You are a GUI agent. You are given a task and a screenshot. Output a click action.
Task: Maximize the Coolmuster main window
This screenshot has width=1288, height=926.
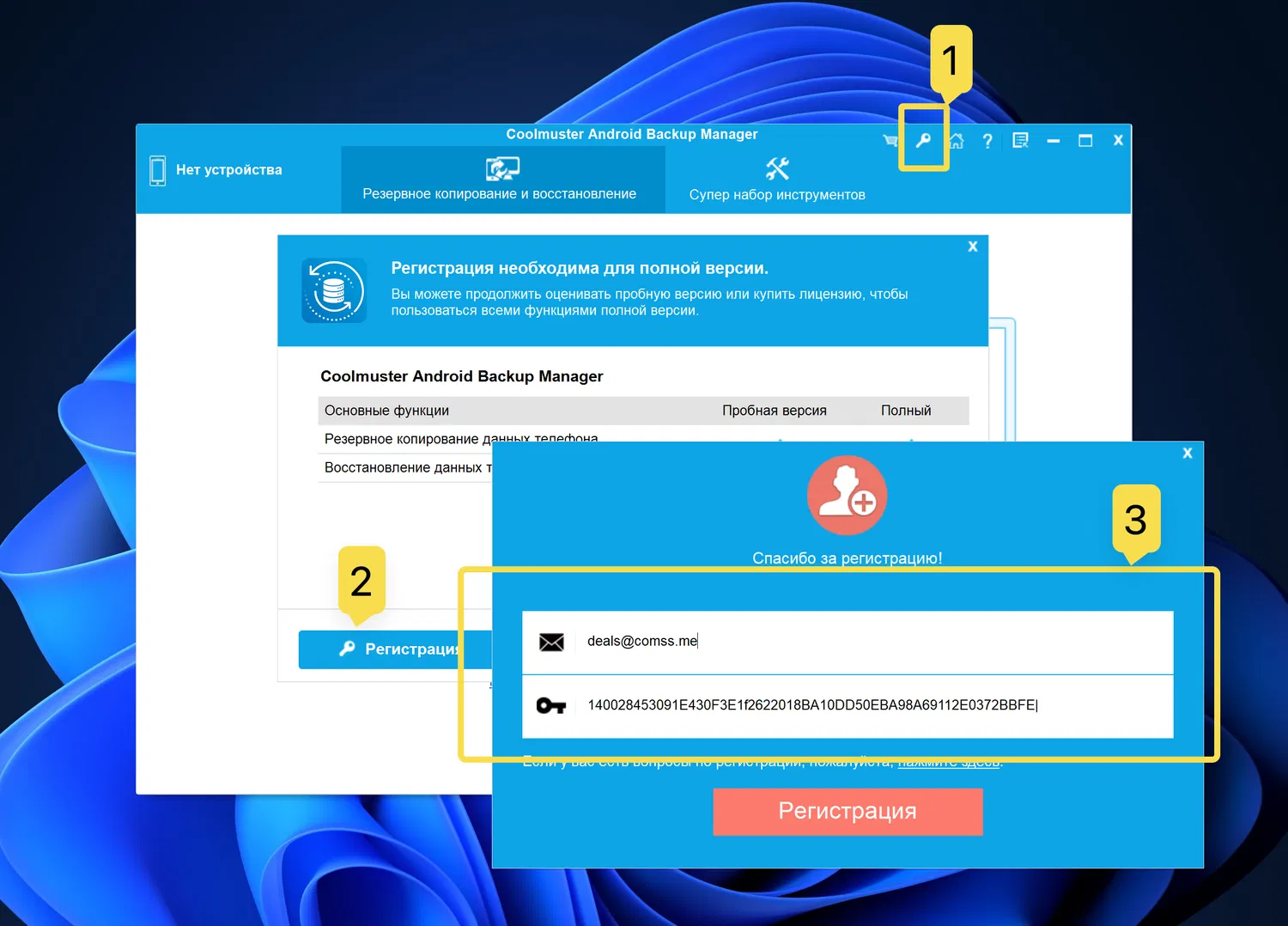coord(1085,140)
